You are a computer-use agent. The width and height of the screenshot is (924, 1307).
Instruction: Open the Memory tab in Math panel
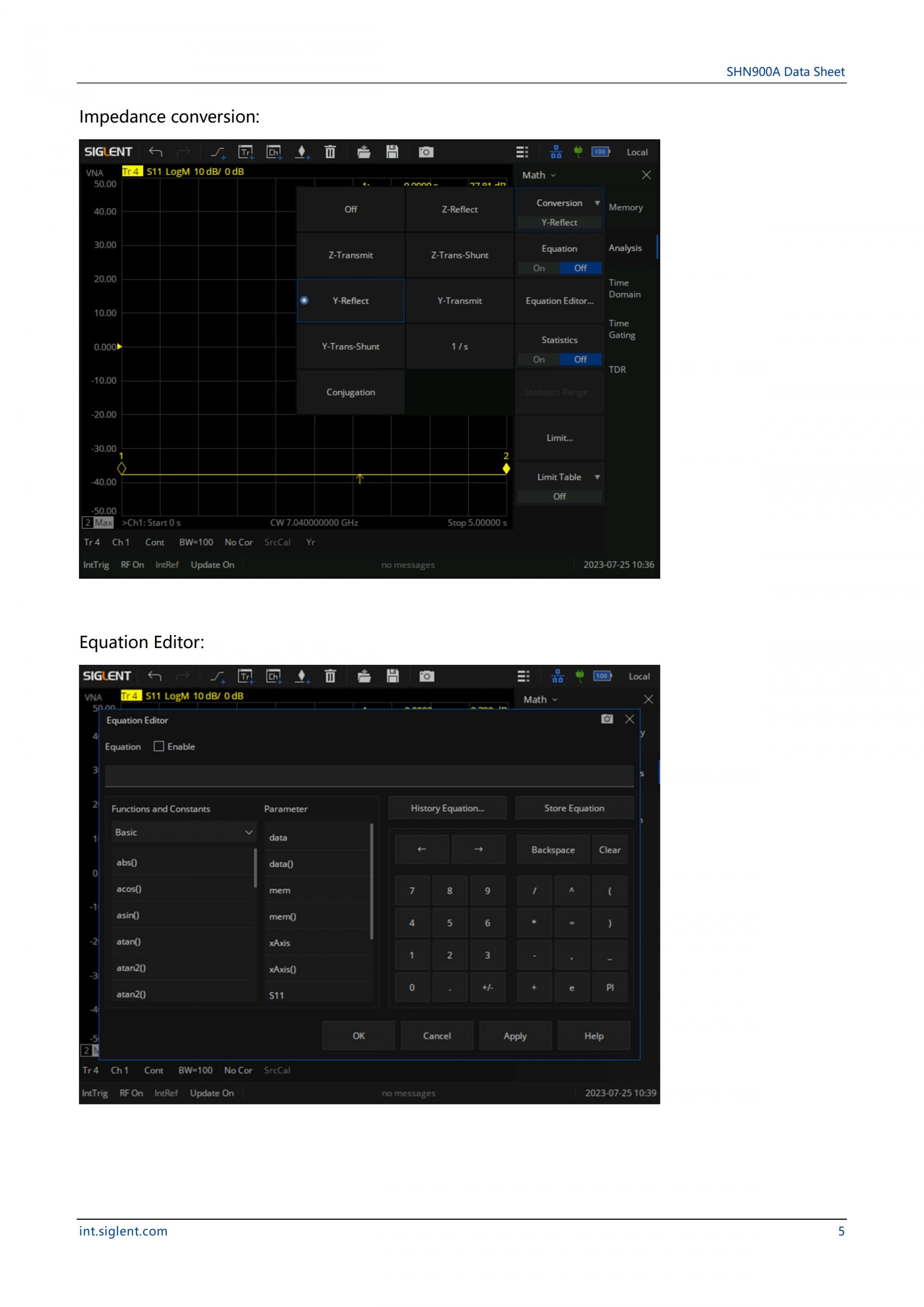(x=625, y=207)
